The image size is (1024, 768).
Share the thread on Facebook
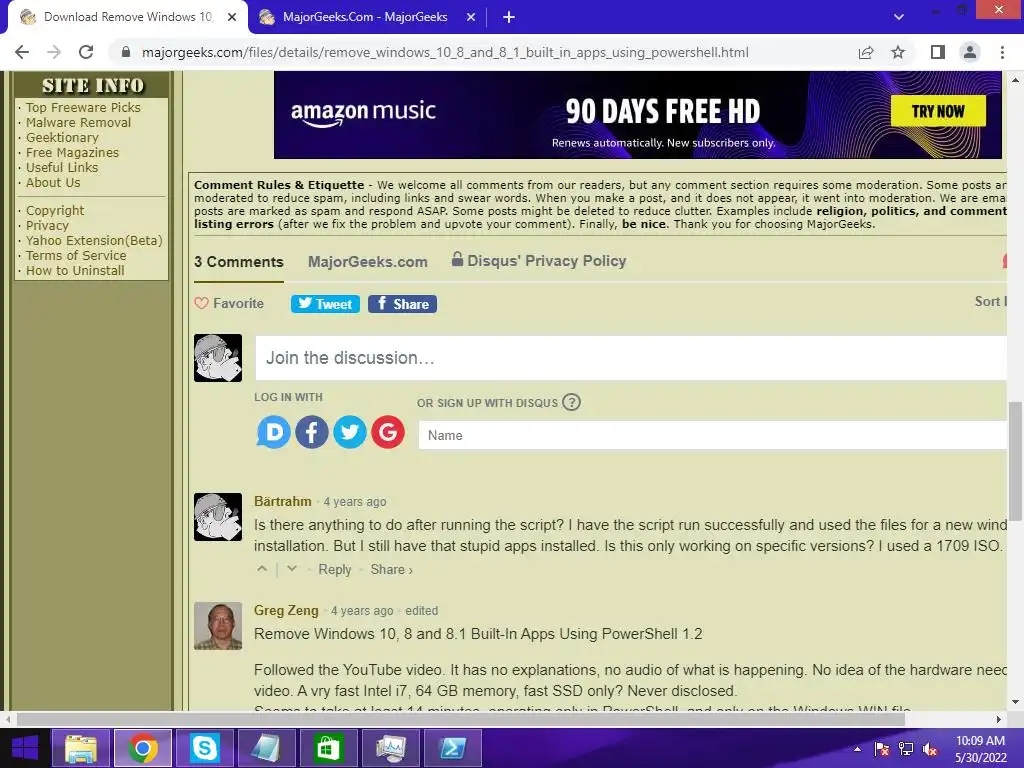pyautogui.click(x=402, y=304)
